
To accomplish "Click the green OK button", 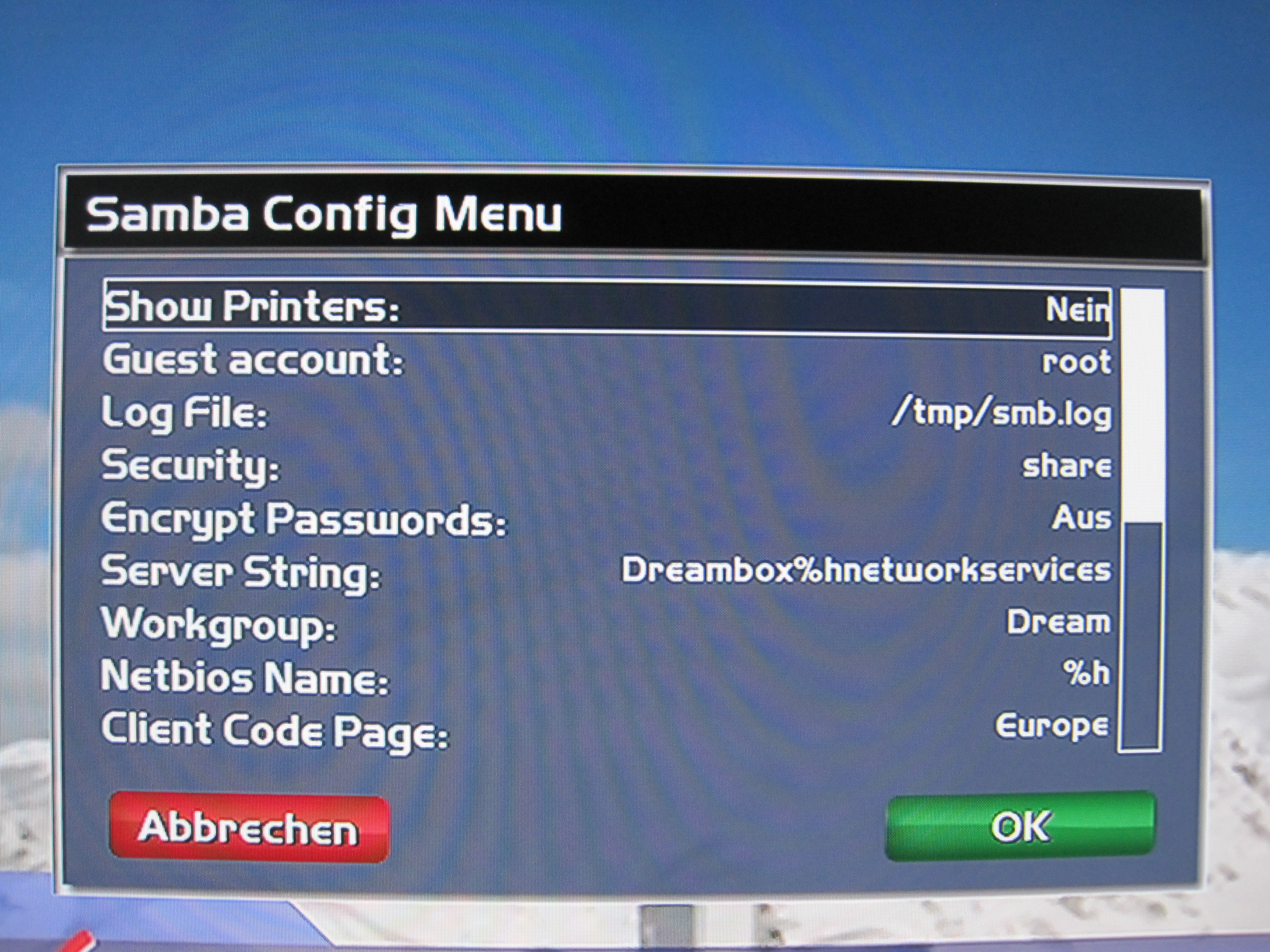I will [1021, 827].
